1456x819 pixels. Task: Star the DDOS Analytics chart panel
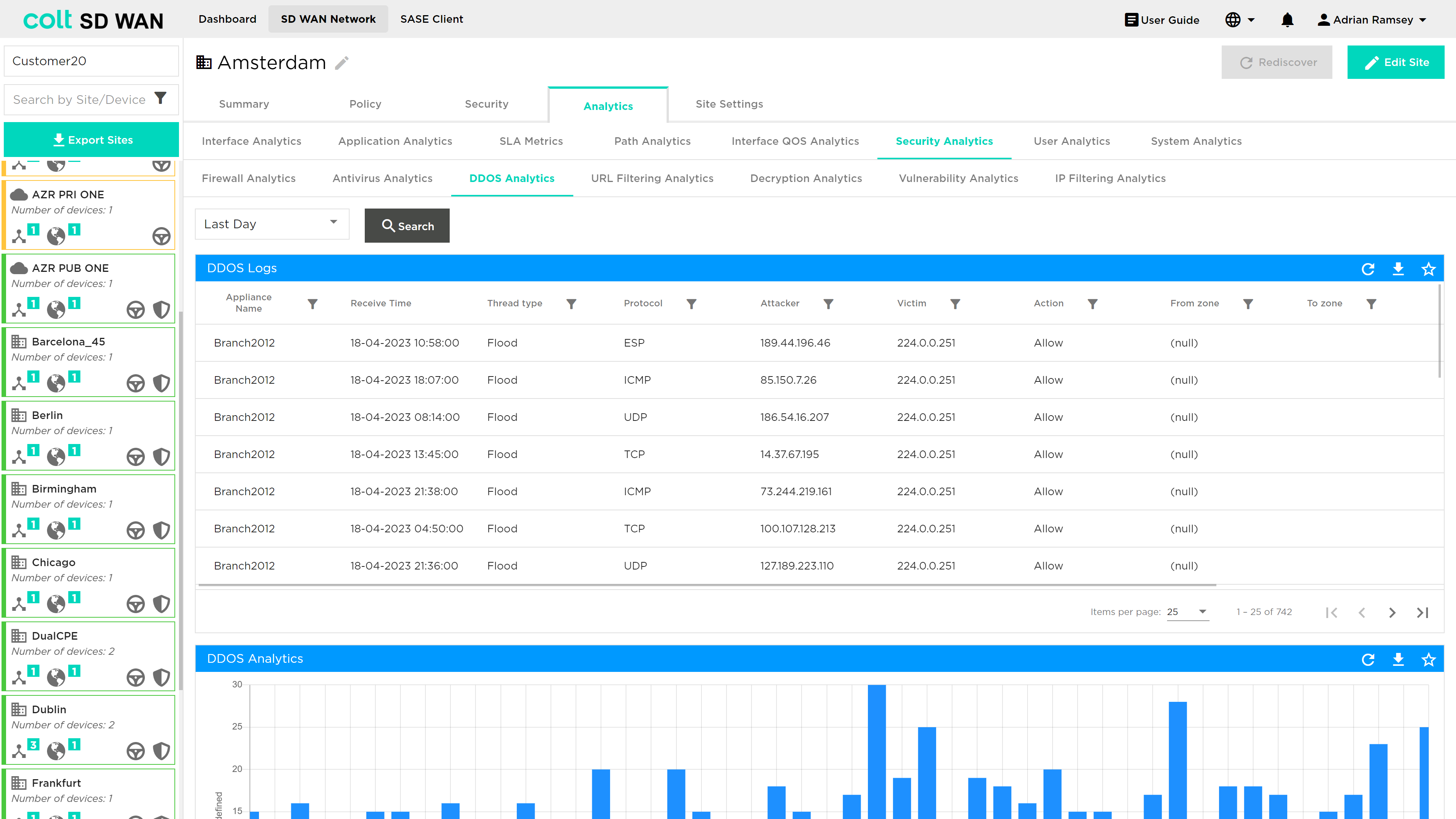1428,659
